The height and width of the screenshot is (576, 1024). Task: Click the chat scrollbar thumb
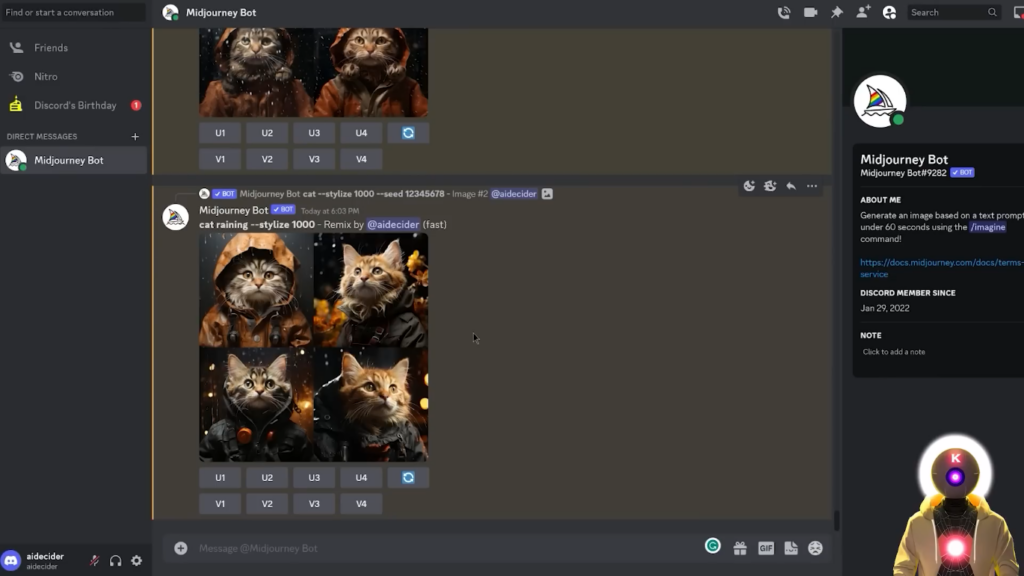837,520
